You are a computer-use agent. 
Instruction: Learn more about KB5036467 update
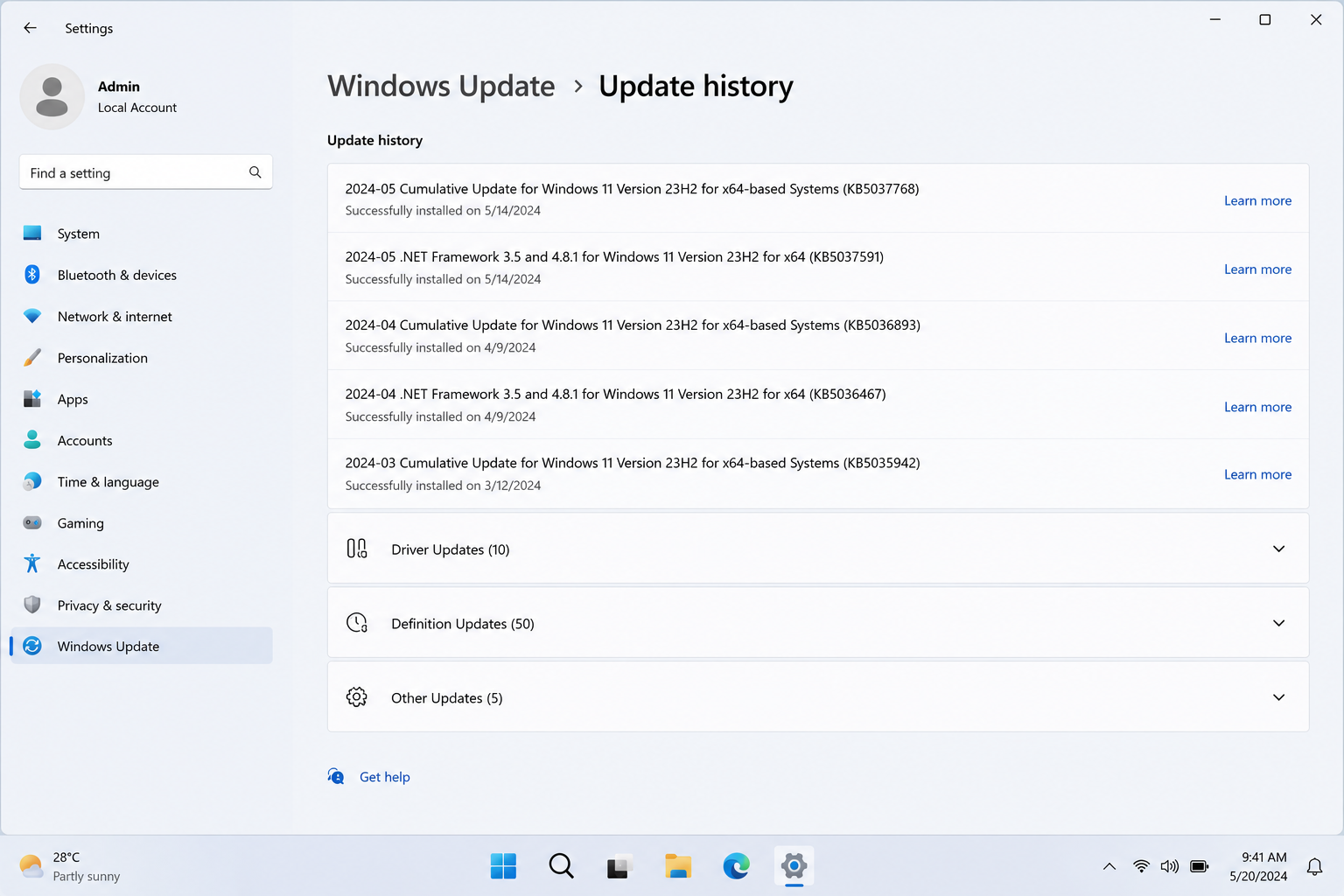(1257, 407)
